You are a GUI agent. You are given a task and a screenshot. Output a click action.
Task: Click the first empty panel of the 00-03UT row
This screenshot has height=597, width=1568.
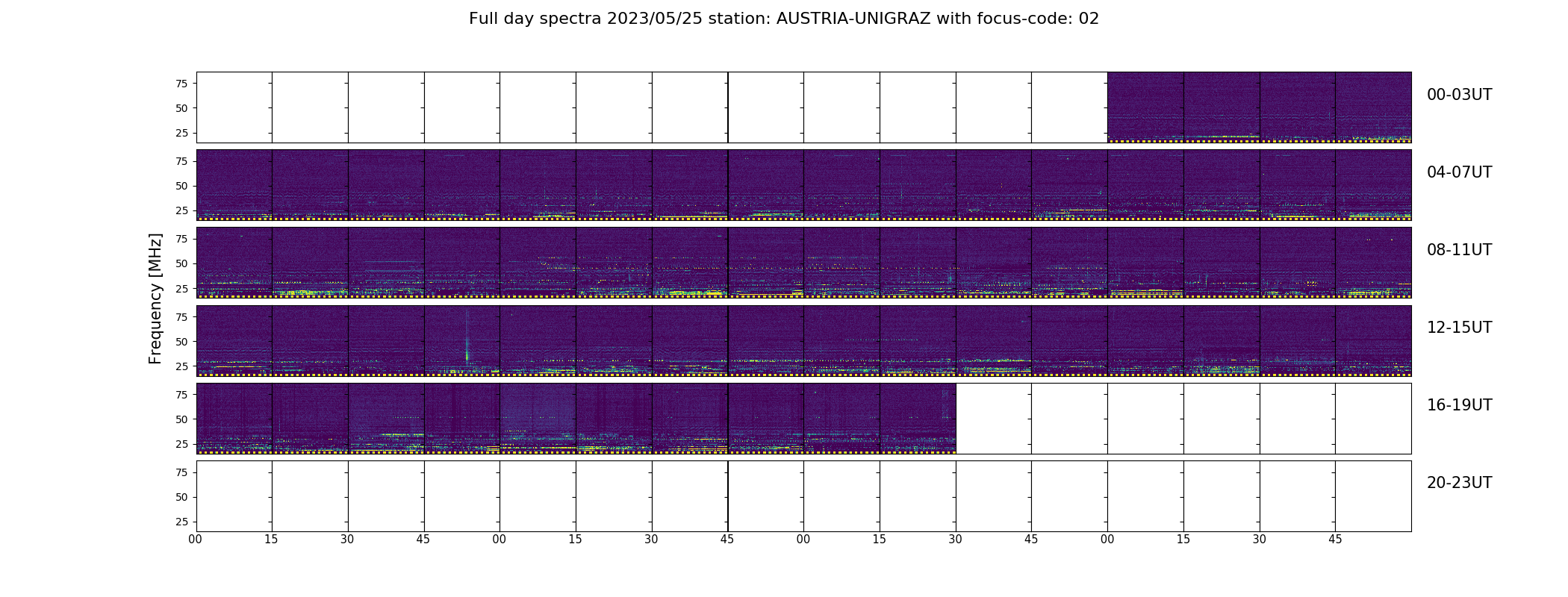pos(234,107)
